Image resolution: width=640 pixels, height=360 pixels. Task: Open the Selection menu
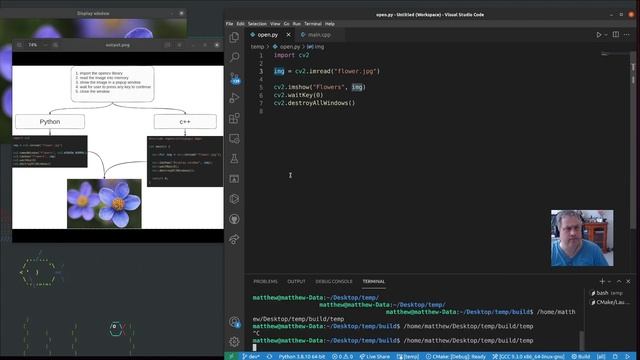257,24
